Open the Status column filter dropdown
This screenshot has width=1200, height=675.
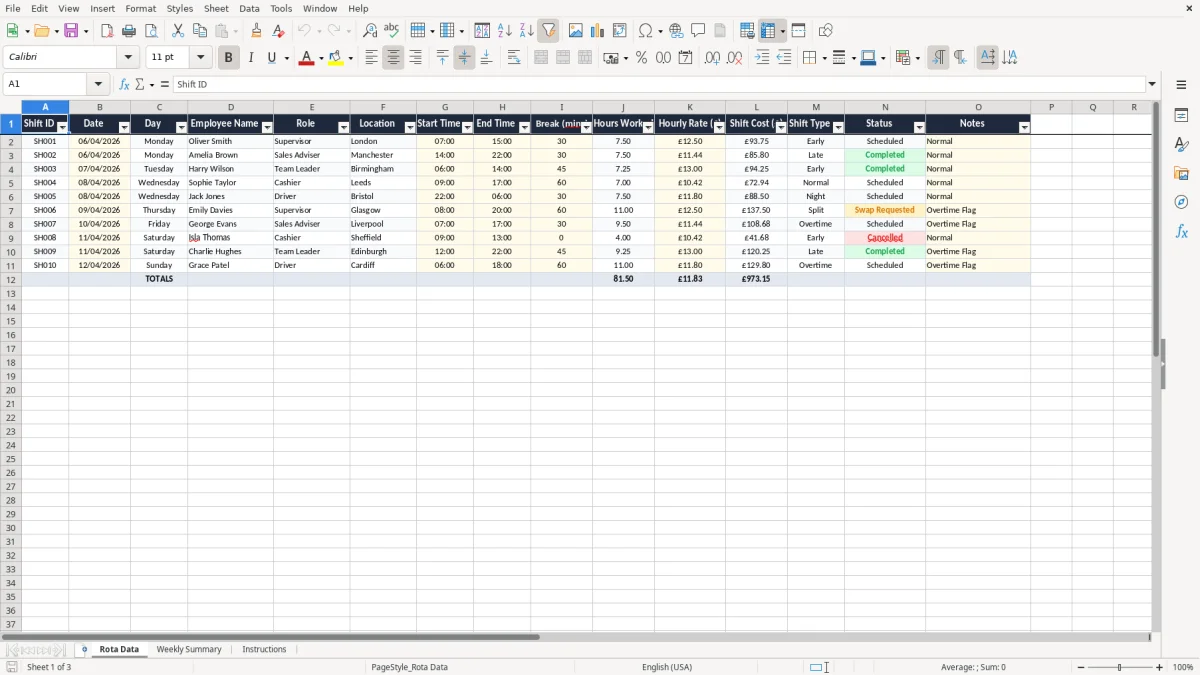tap(919, 127)
